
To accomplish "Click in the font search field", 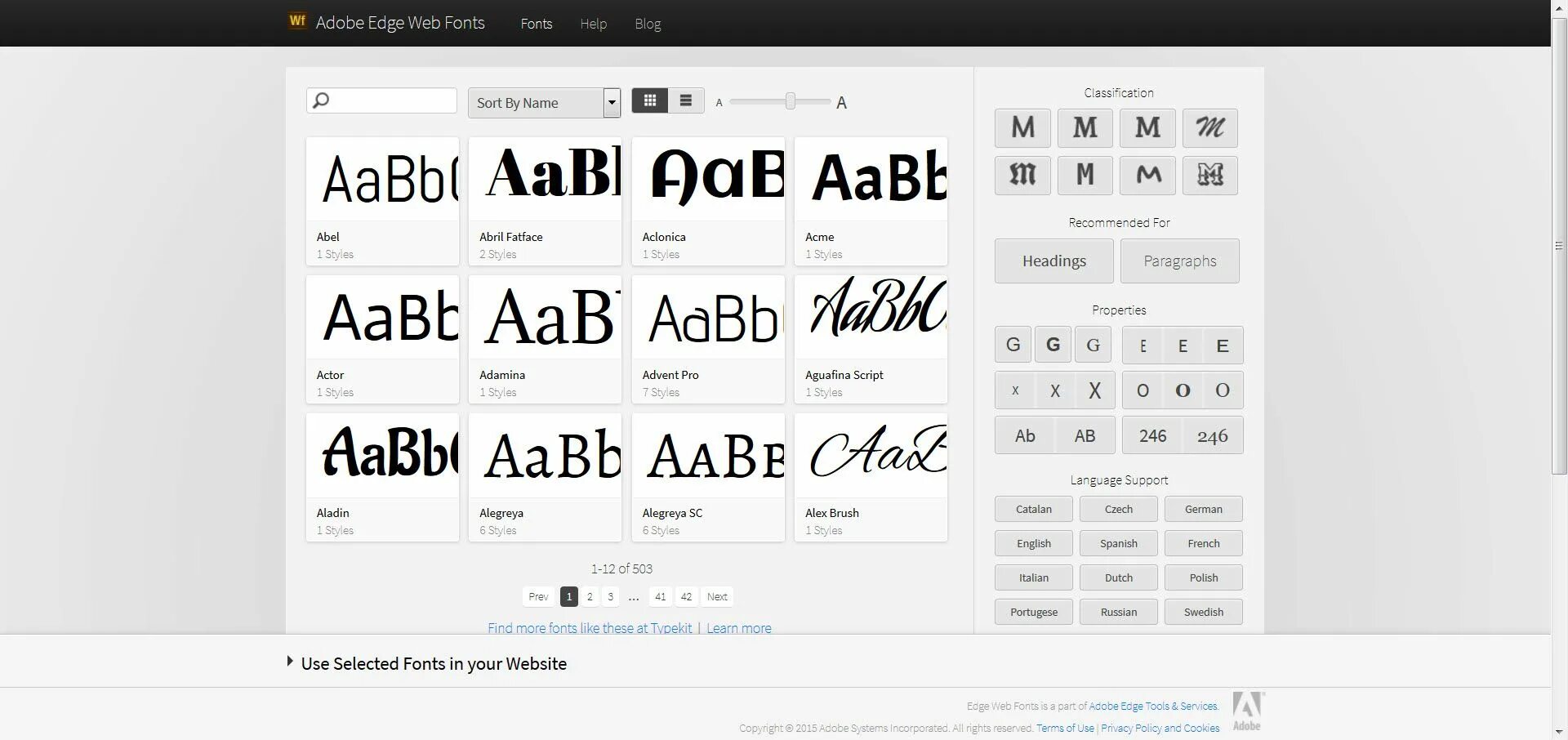I will [x=381, y=100].
